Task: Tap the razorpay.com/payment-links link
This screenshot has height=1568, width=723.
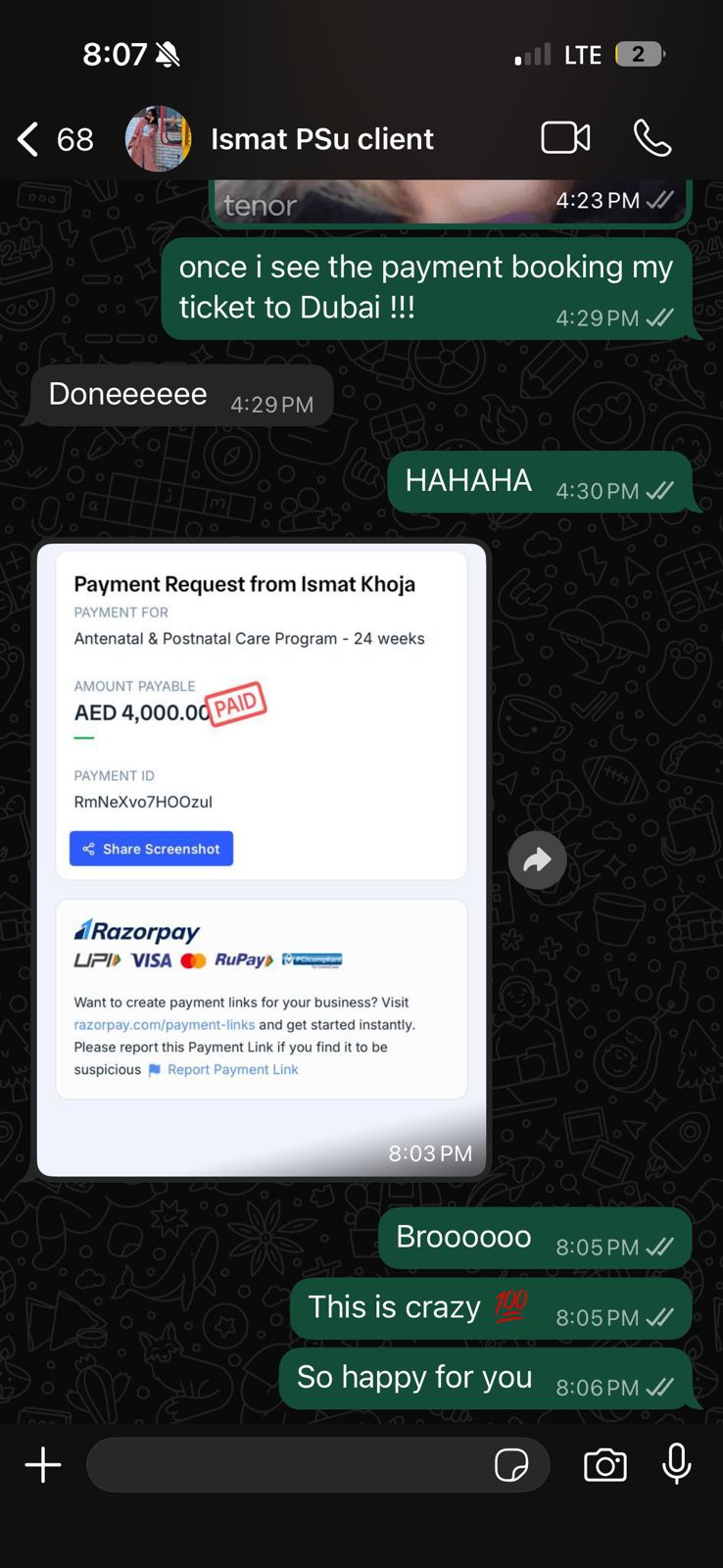Action: (x=165, y=1024)
